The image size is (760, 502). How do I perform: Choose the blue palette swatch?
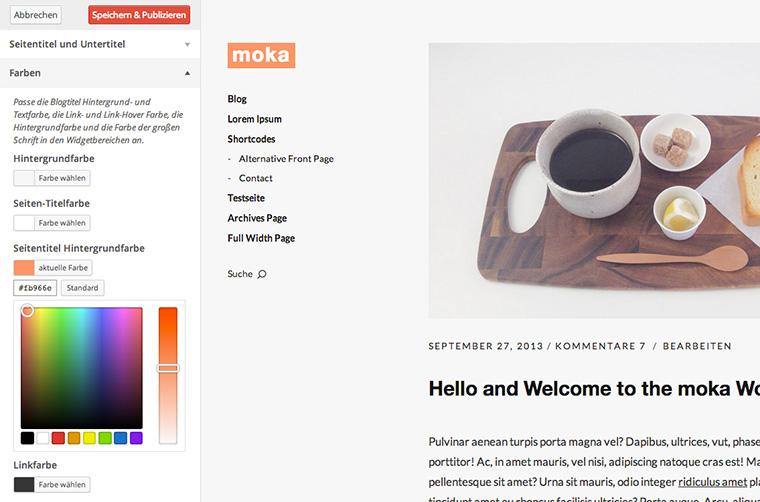click(121, 438)
